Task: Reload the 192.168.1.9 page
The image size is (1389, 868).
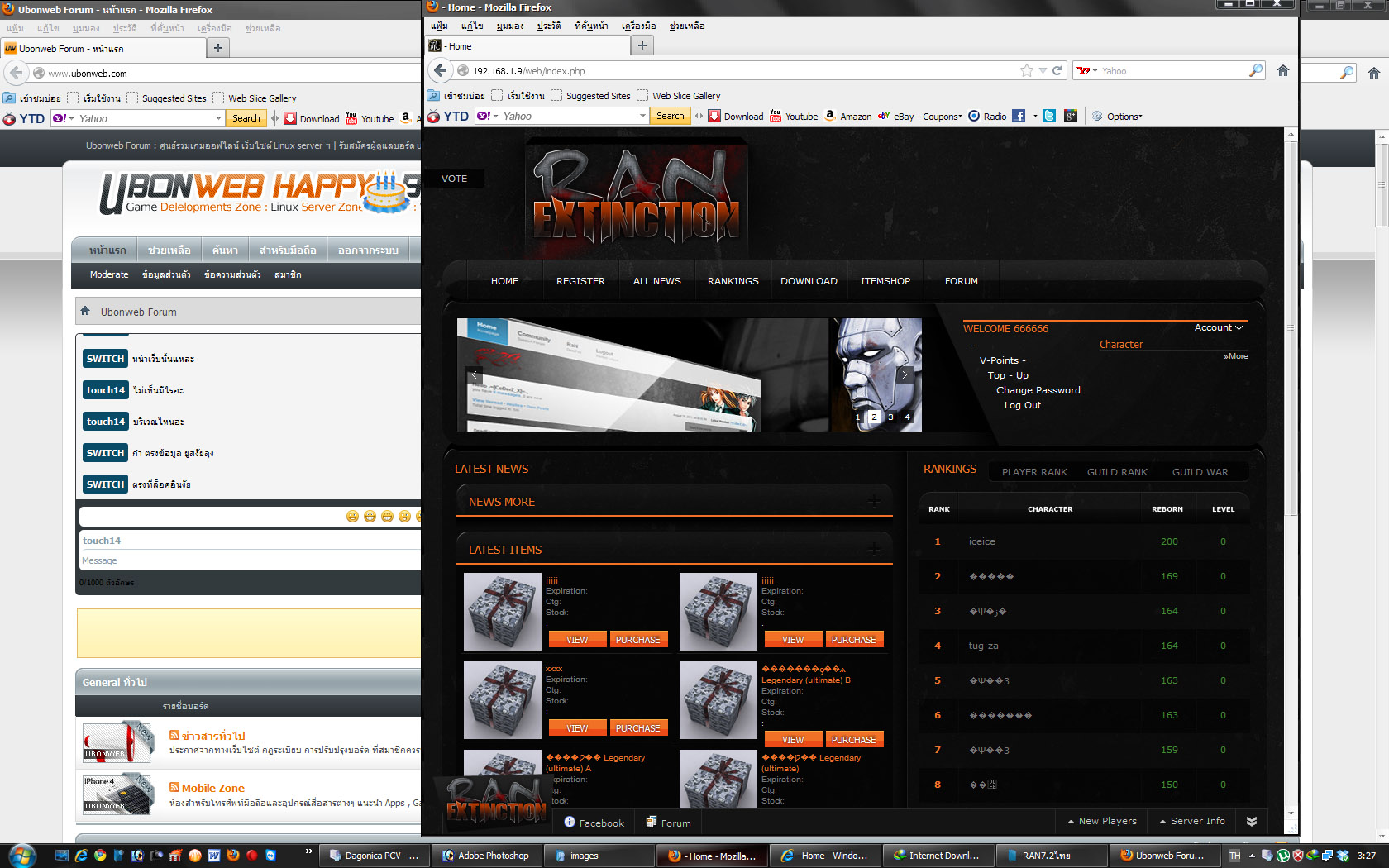Action: 1057,71
